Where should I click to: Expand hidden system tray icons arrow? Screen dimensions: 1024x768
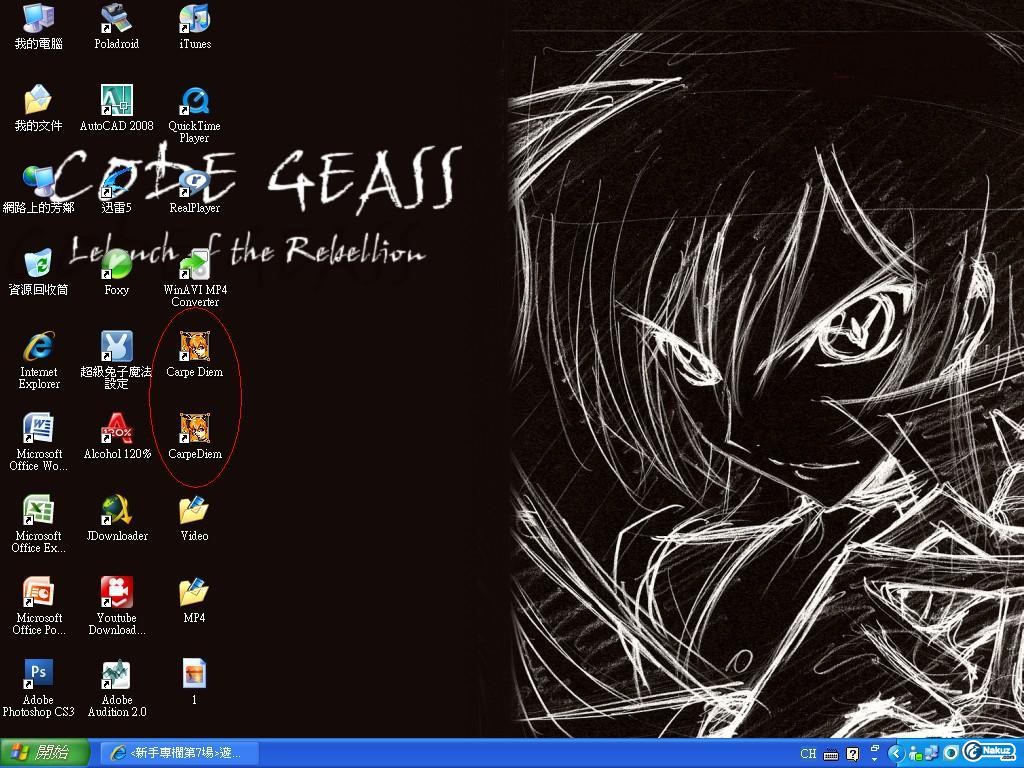(x=896, y=753)
